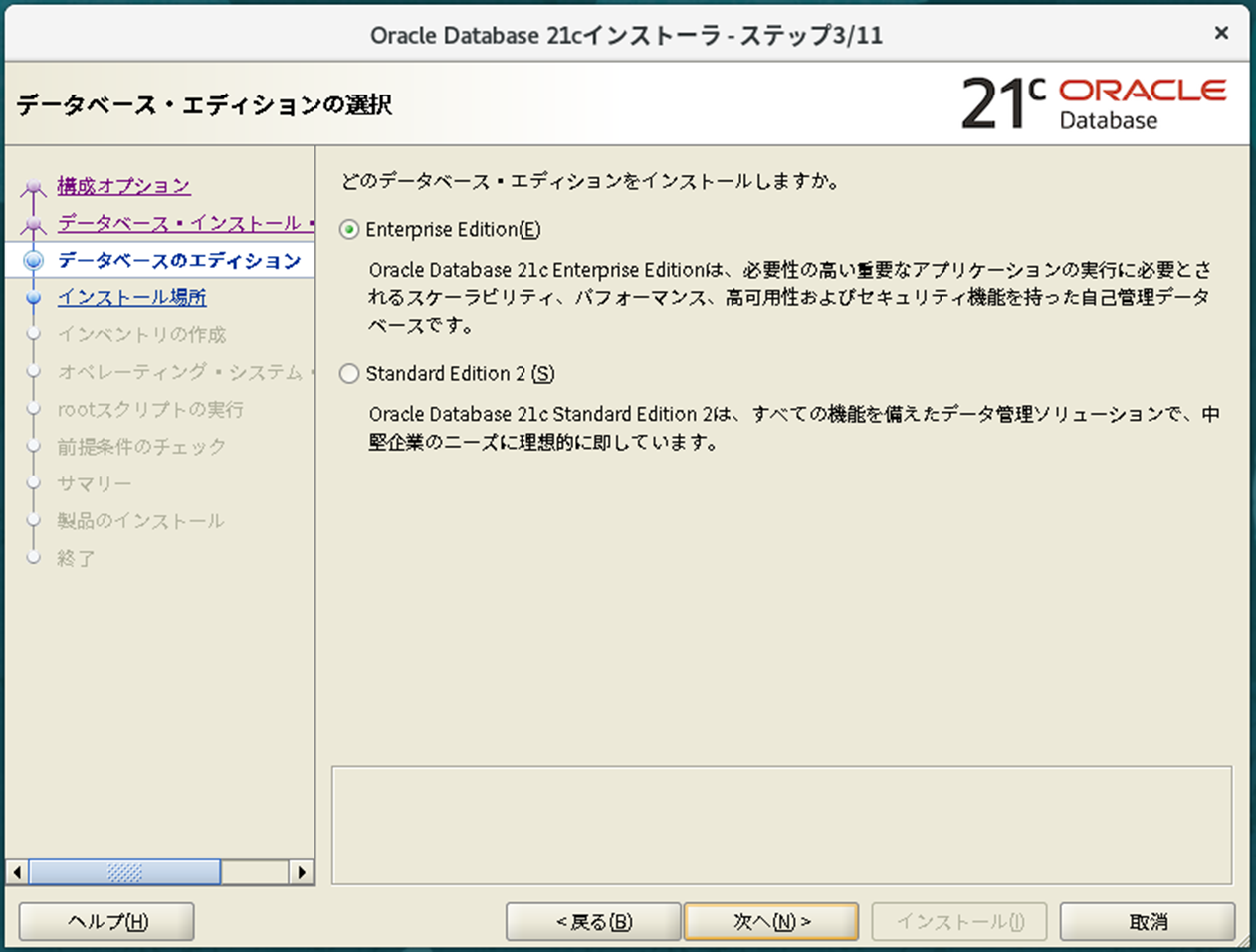Select the Enterprise Edition radio button
Image resolution: width=1256 pixels, height=952 pixels.
pyautogui.click(x=349, y=230)
